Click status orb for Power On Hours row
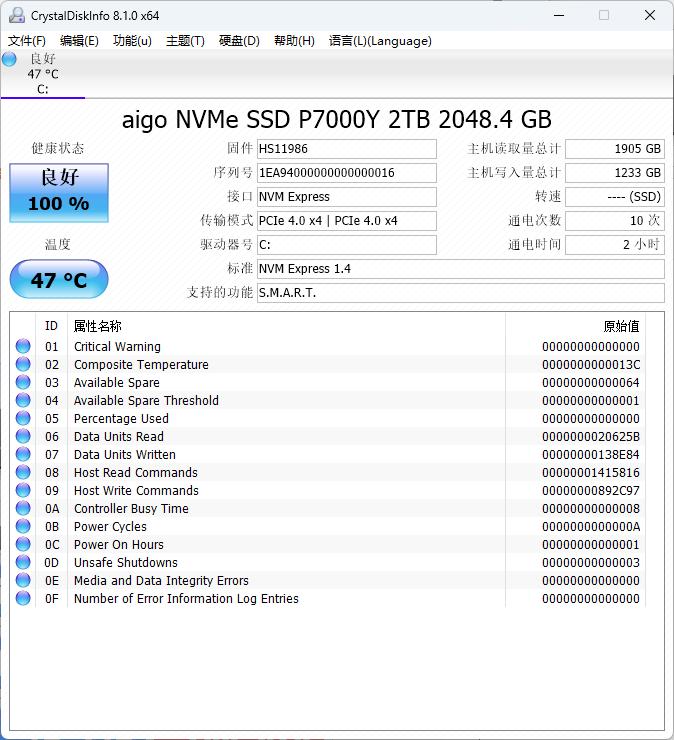This screenshot has height=740, width=674. pos(23,544)
